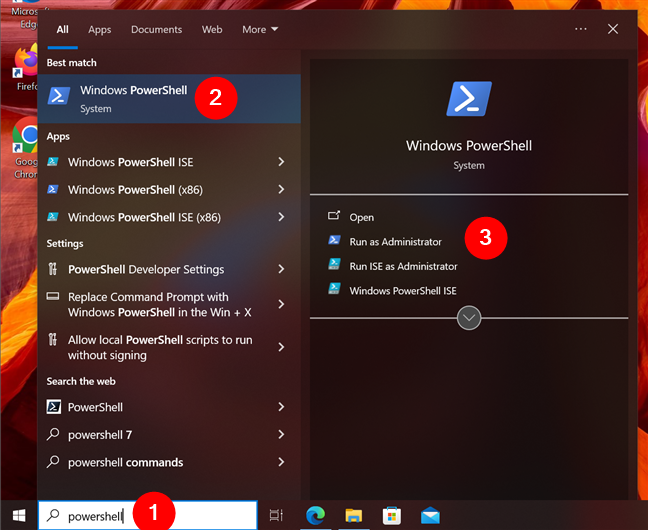Switch to the Documents tab
648x530 pixels.
[x=157, y=29]
